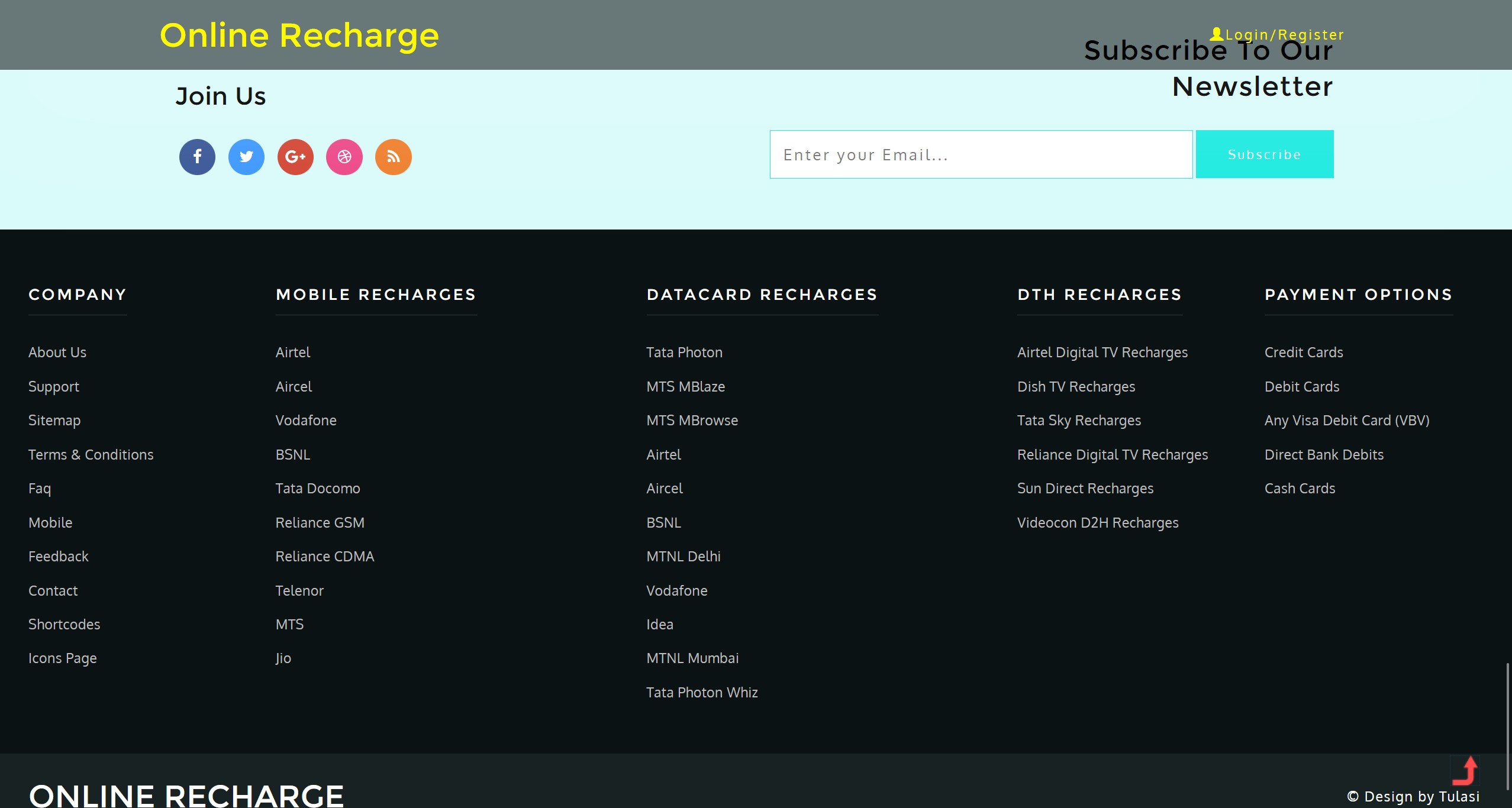Choose Videocon D2H Recharges link

coord(1098,523)
